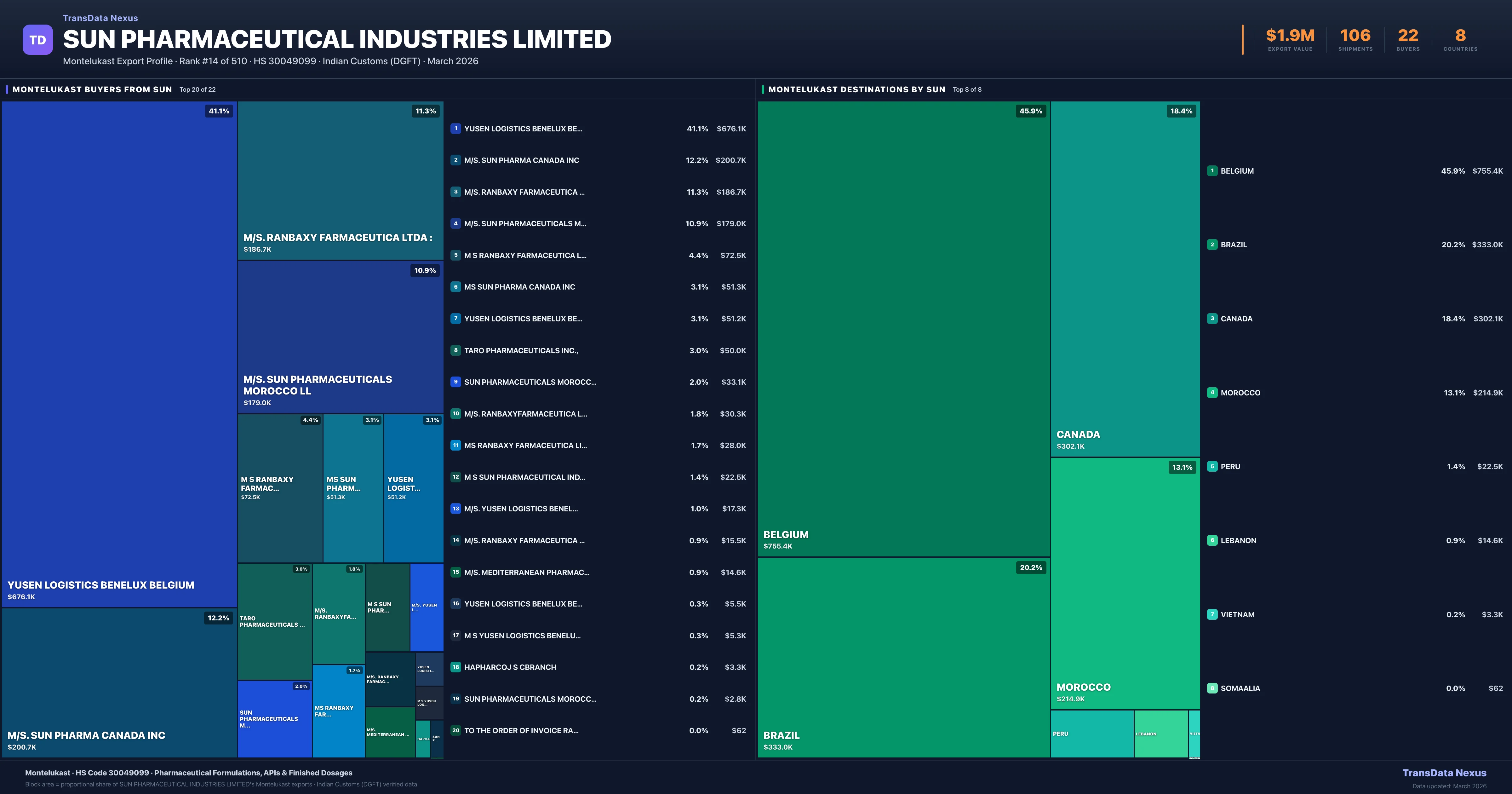Select the Canada treemap block
The height and width of the screenshot is (794, 1512).
pyautogui.click(x=1125, y=279)
